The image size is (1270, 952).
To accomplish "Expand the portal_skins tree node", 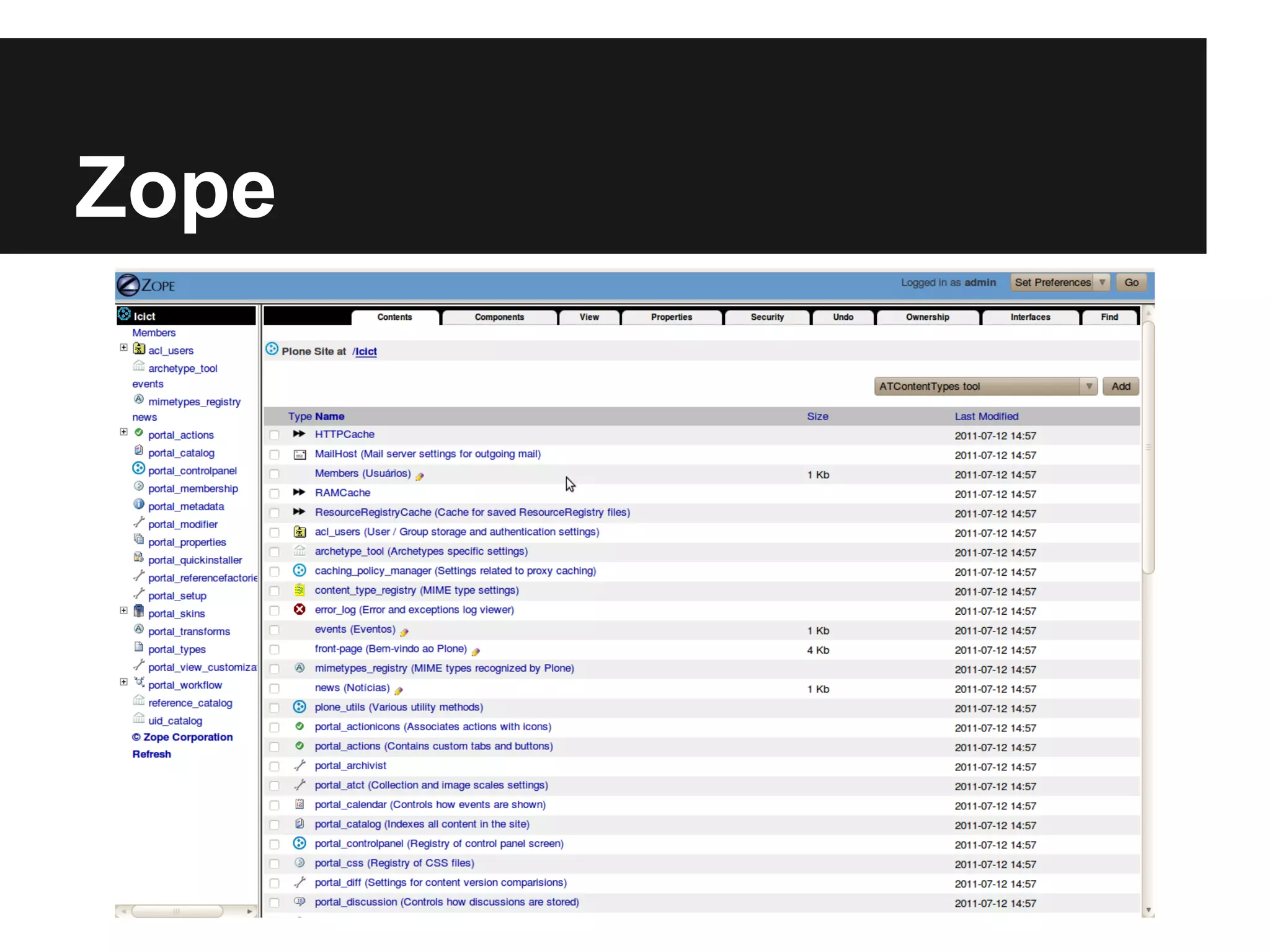I will [x=123, y=610].
